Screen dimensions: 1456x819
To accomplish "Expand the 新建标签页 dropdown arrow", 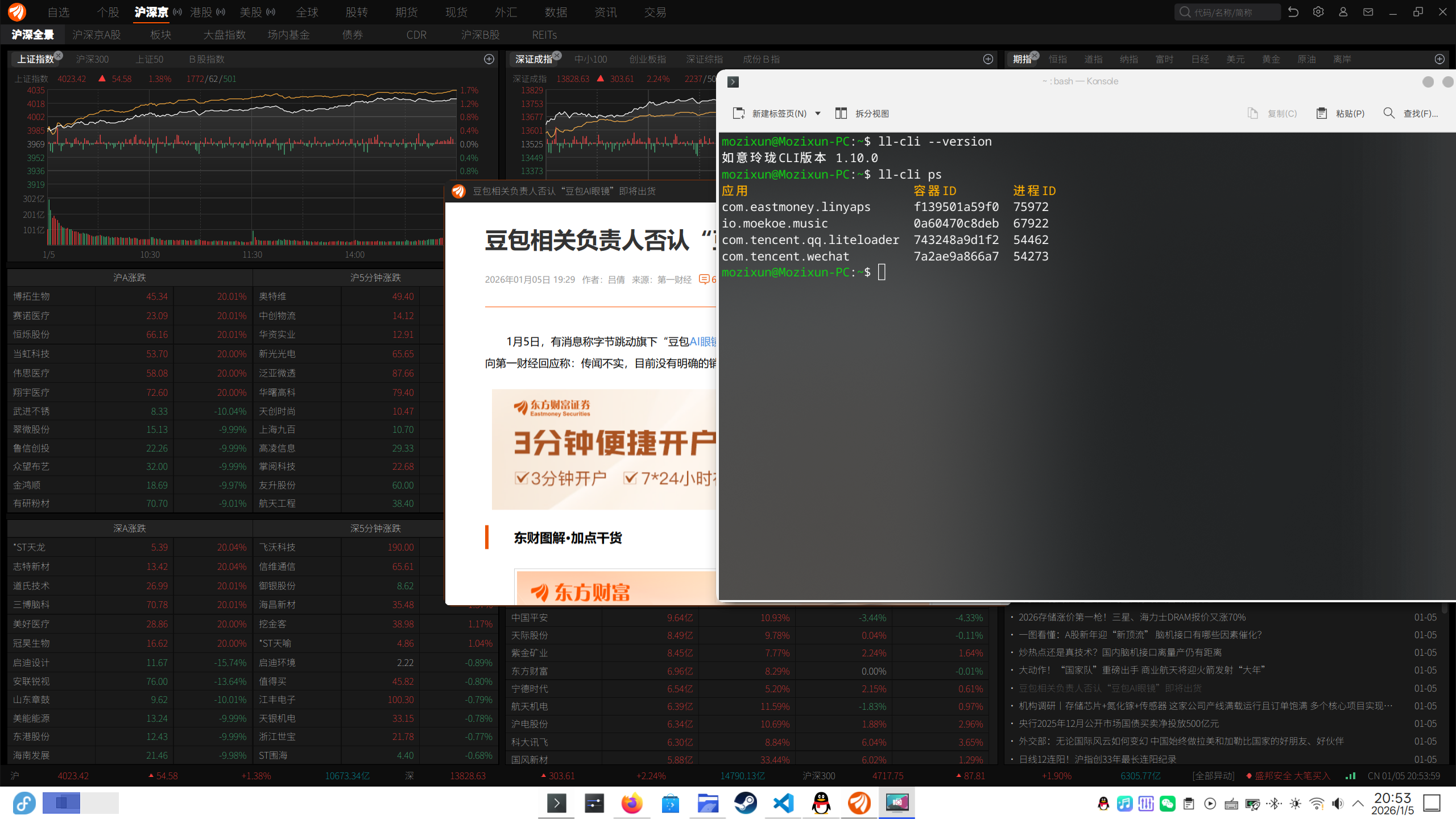I will 818,114.
